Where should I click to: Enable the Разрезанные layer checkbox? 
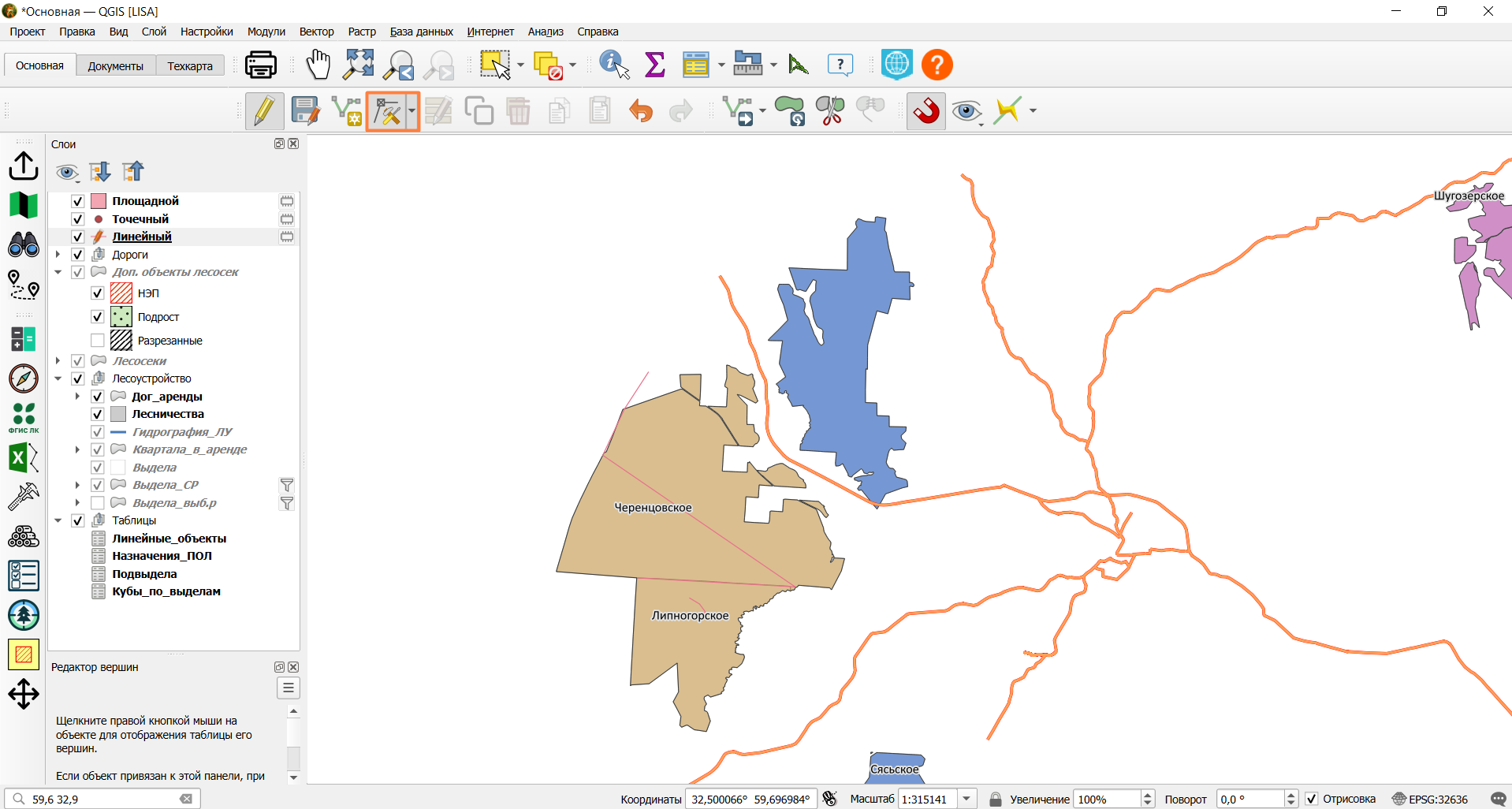click(x=98, y=341)
